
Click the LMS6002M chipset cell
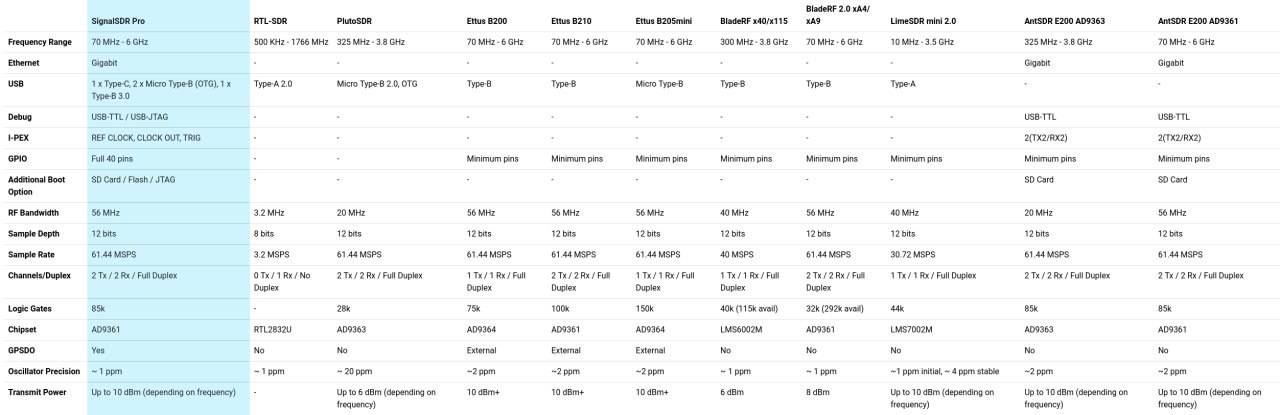coord(741,329)
